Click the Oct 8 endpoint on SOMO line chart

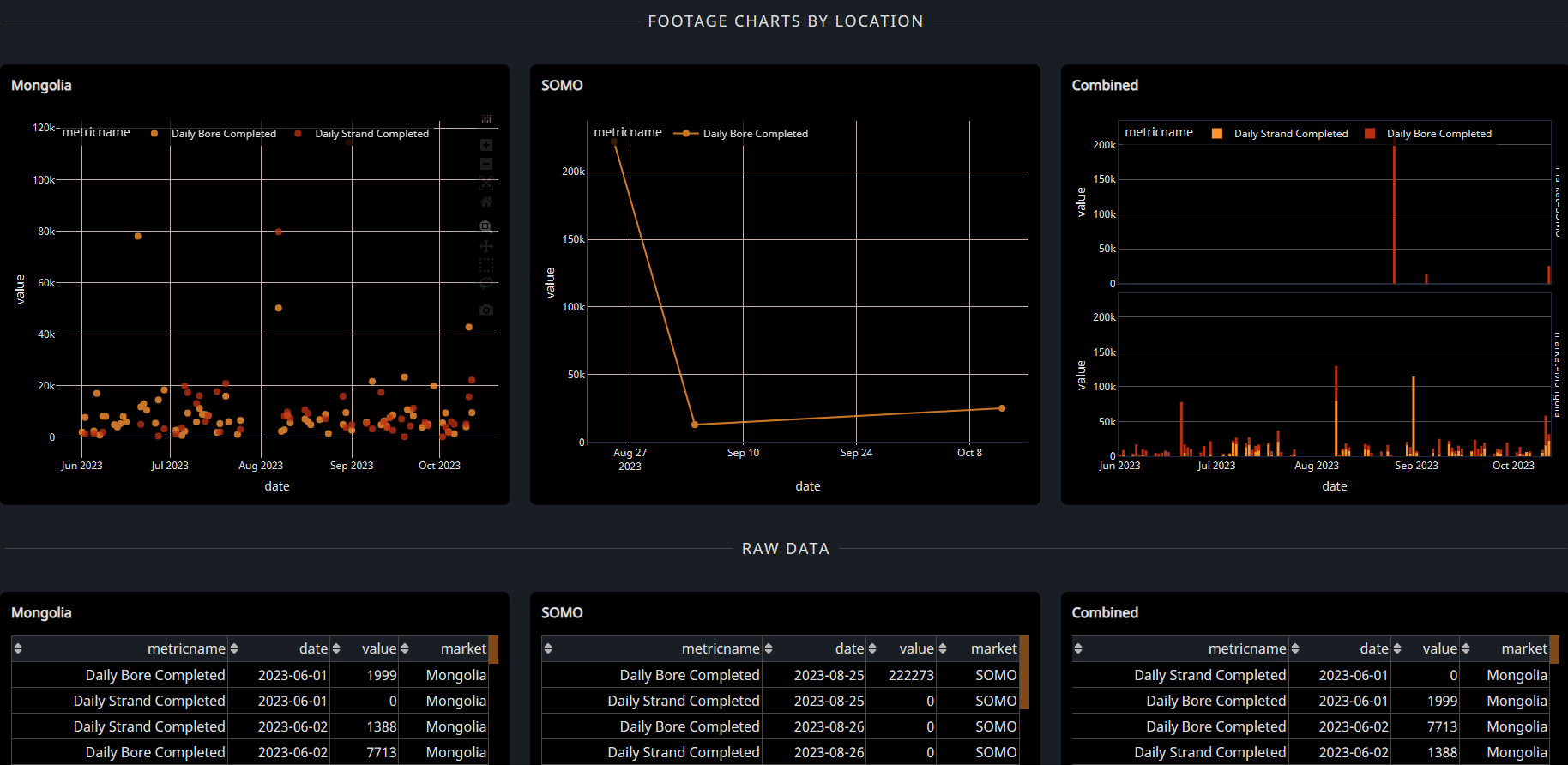coord(1002,408)
